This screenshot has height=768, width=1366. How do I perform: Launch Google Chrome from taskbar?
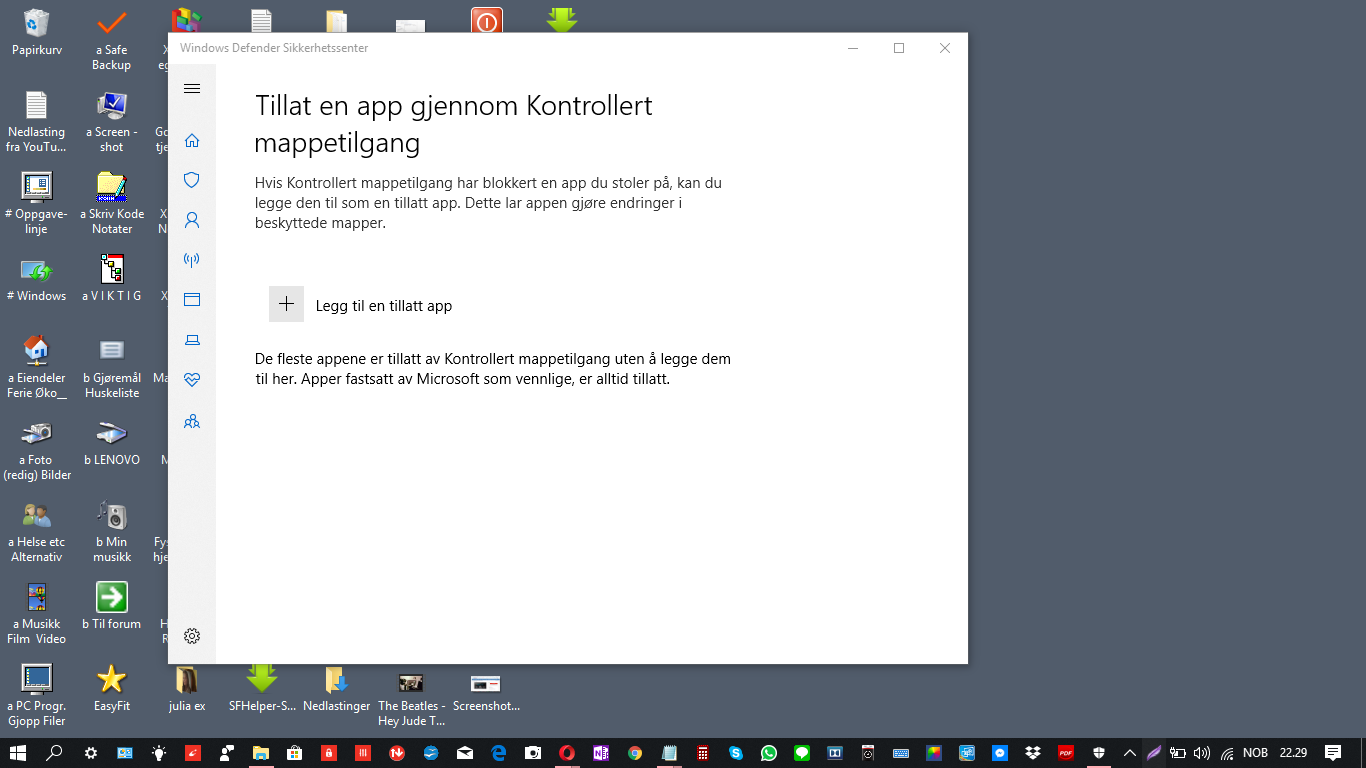point(635,753)
